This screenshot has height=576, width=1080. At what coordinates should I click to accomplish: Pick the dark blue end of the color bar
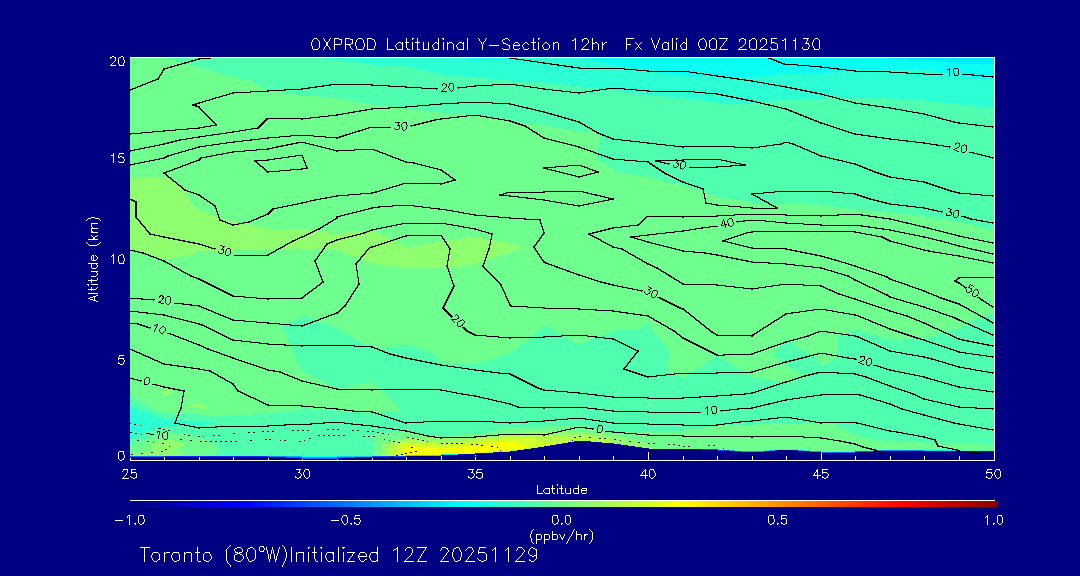(x=135, y=503)
